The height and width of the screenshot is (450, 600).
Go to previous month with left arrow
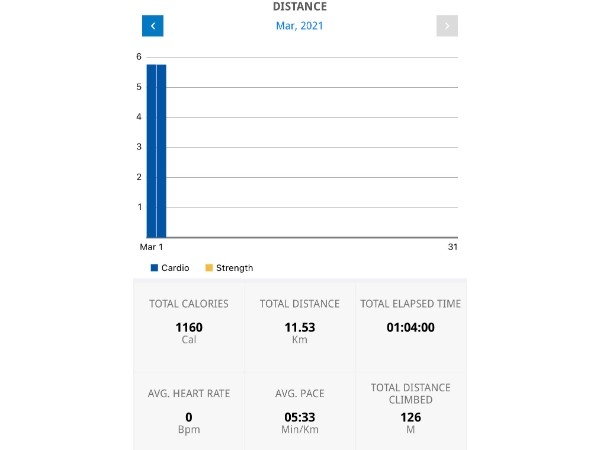[152, 26]
